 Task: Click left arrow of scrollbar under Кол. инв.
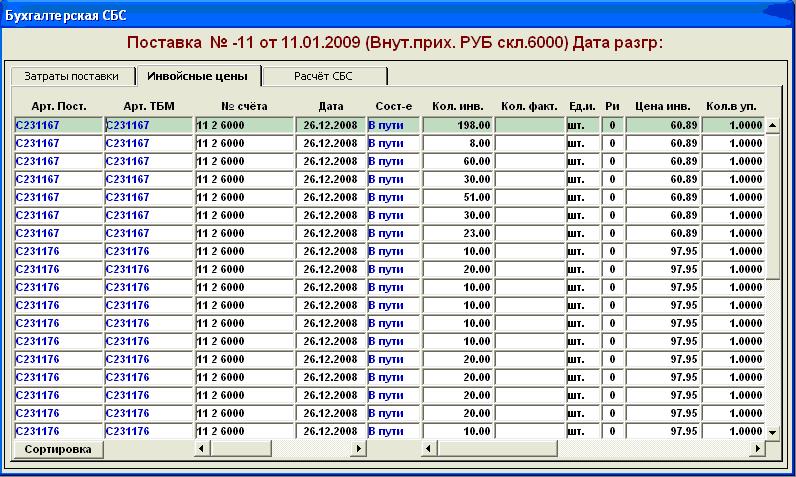tap(429, 449)
